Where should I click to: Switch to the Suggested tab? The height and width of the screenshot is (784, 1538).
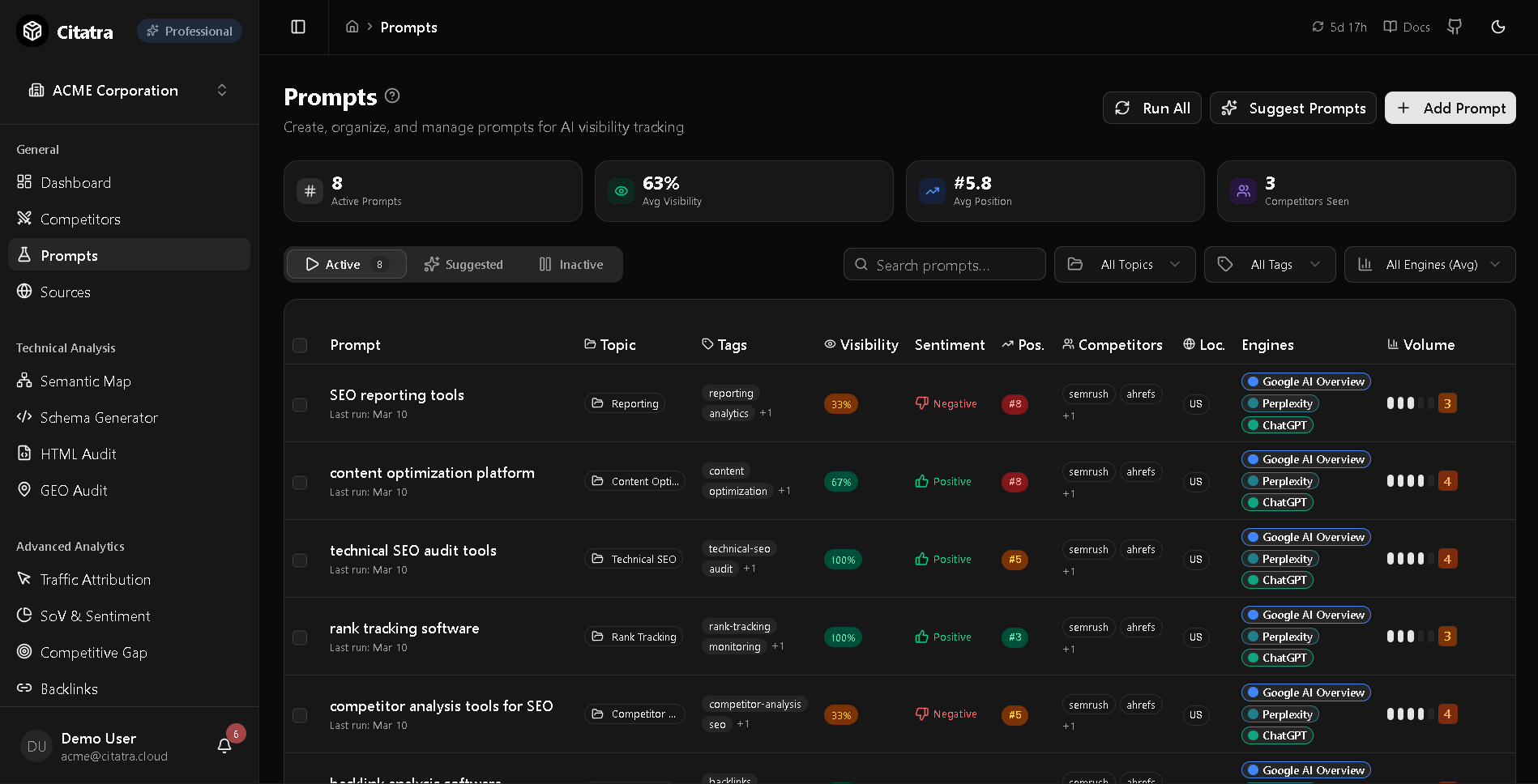464,264
